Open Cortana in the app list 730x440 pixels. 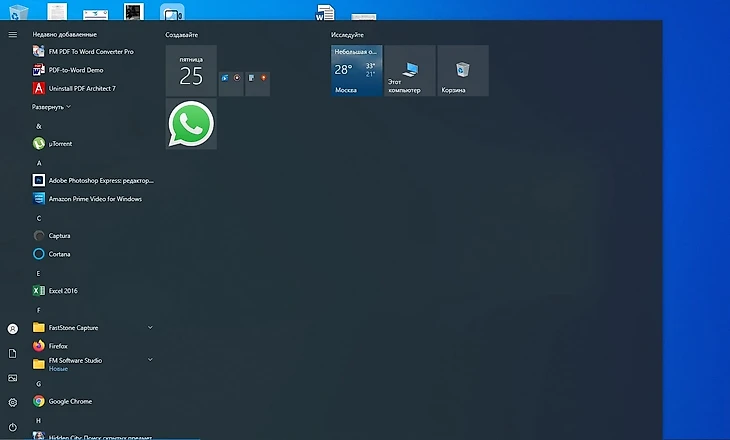pyautogui.click(x=59, y=254)
